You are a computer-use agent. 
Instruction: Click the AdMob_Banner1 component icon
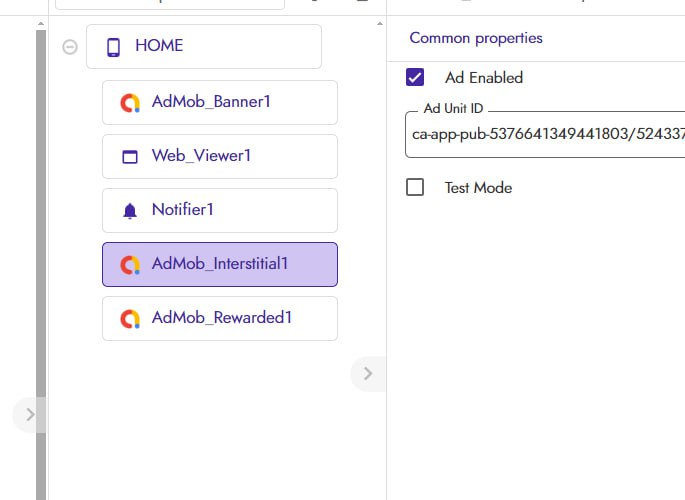pyautogui.click(x=129, y=102)
